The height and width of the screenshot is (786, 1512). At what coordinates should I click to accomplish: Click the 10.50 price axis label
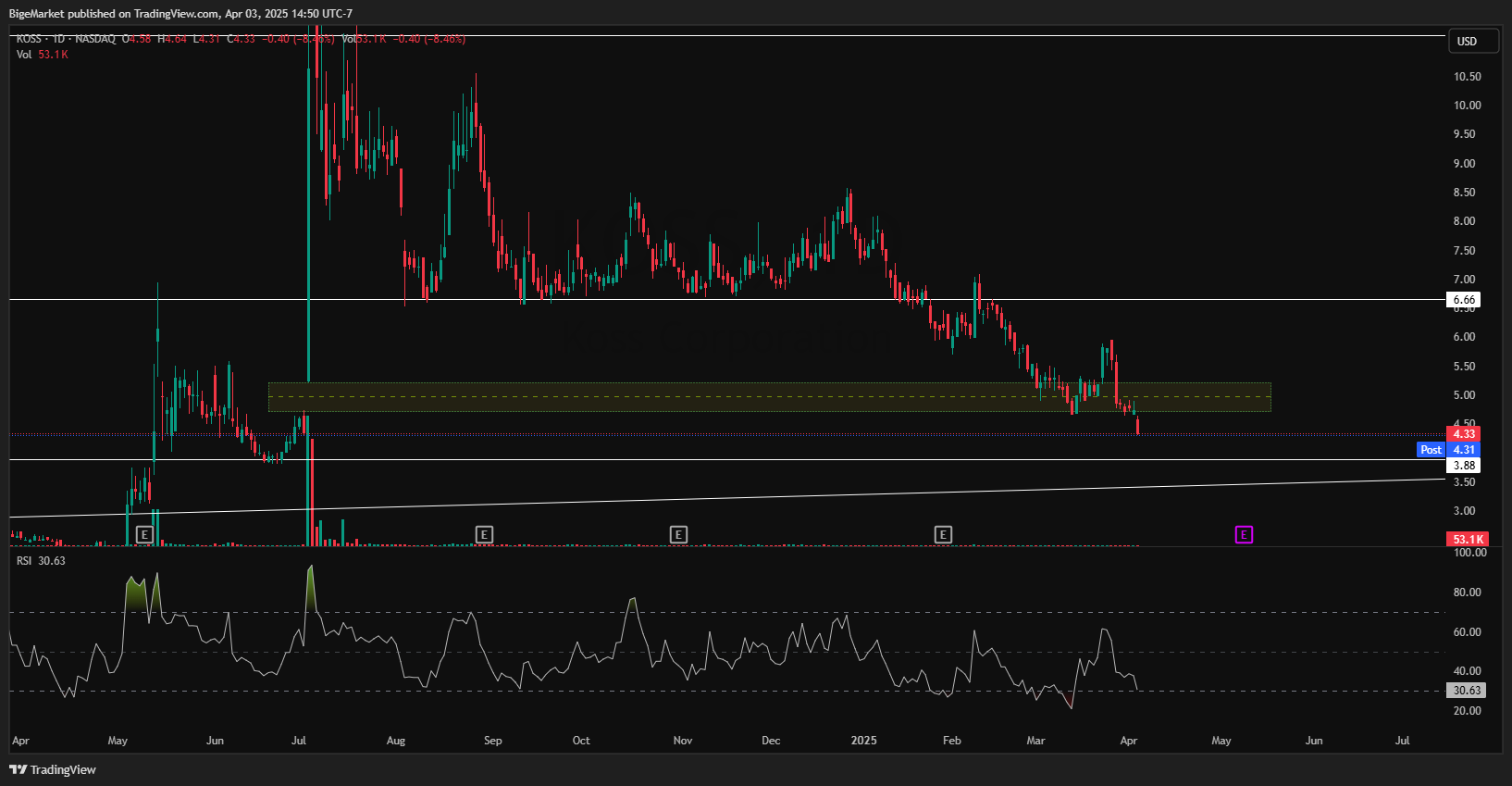1467,77
